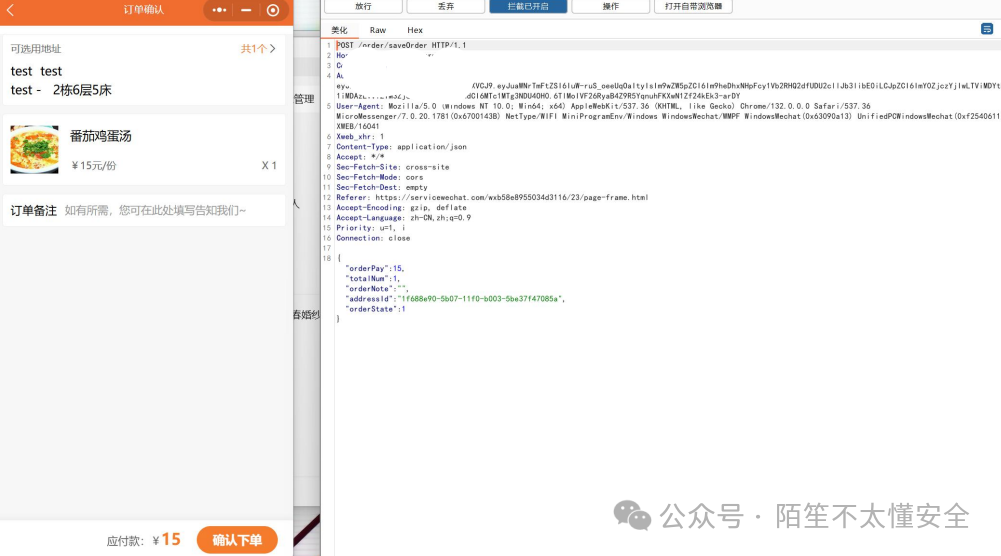
Task: Close mini program with the circle target icon
Action: [x=273, y=10]
